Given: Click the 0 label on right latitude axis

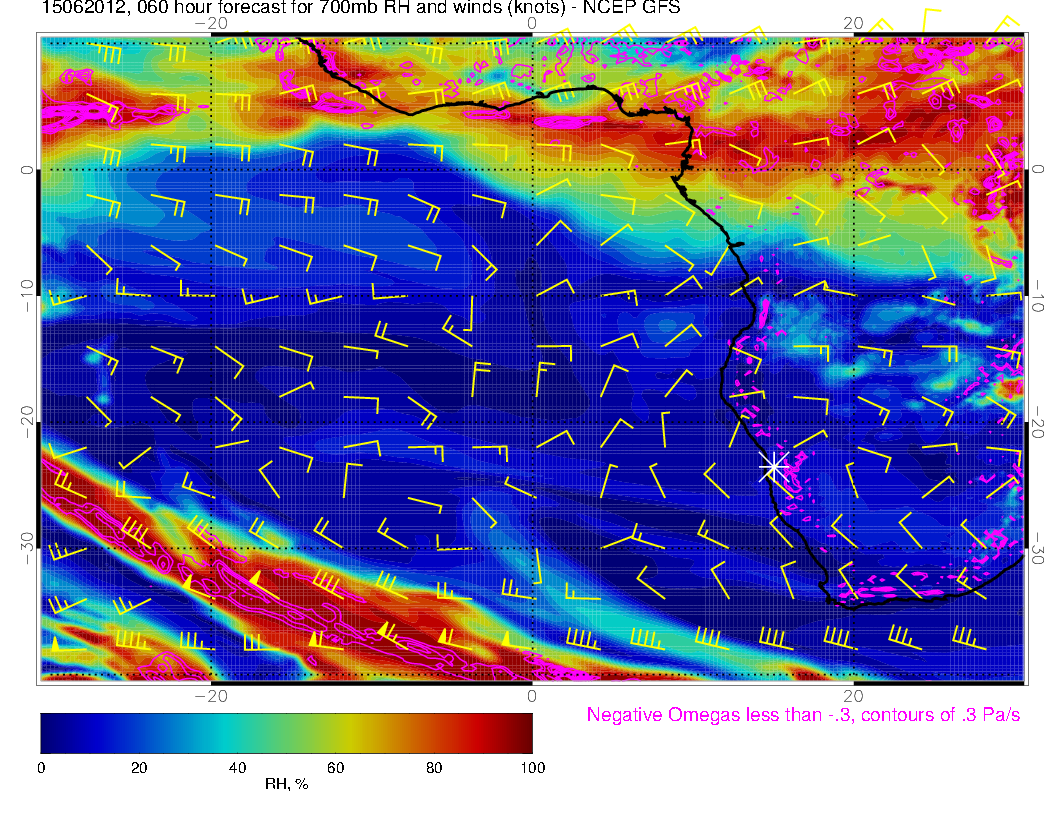Looking at the screenshot, I should 1040,170.
